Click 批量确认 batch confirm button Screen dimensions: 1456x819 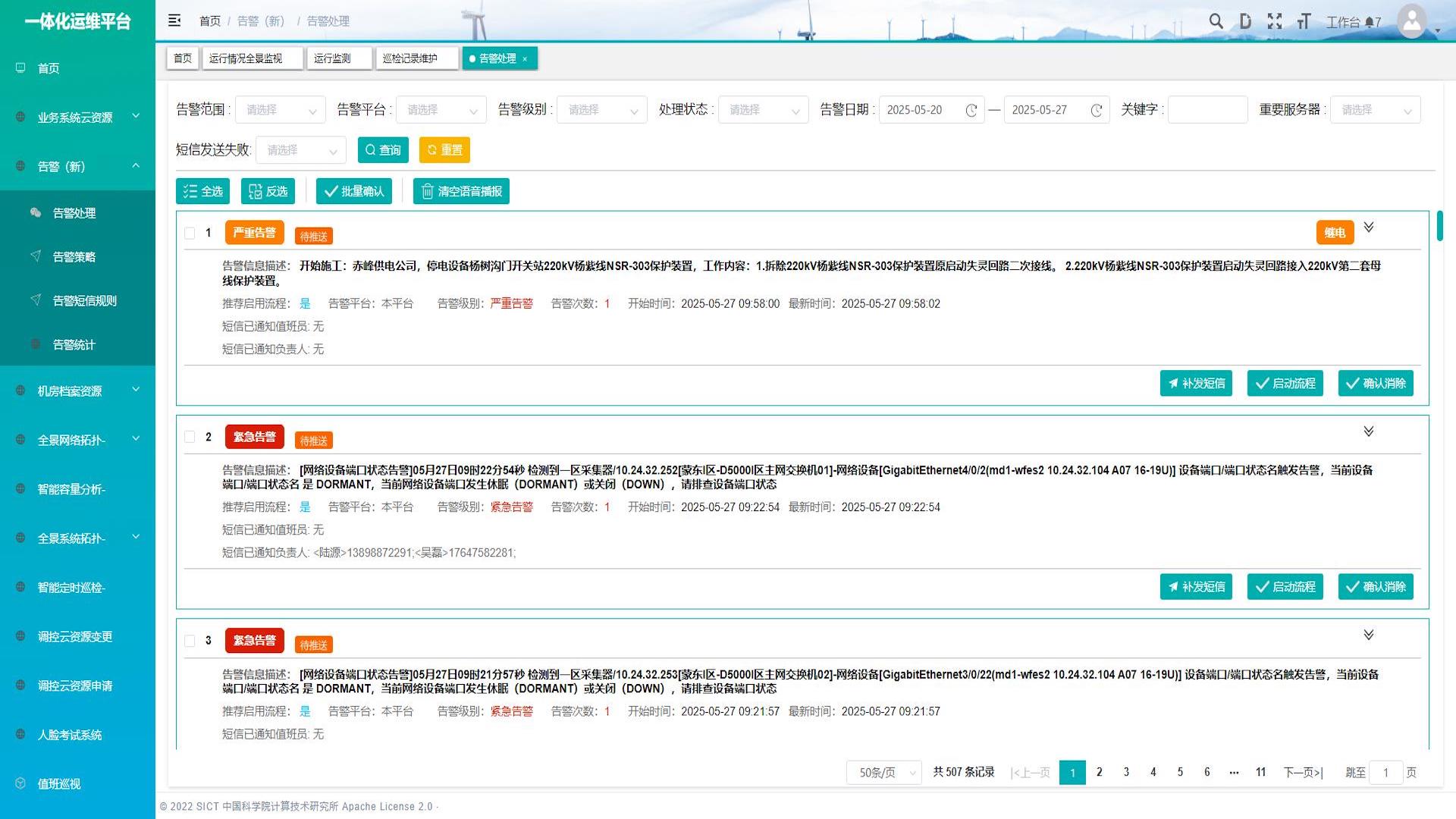coord(353,191)
